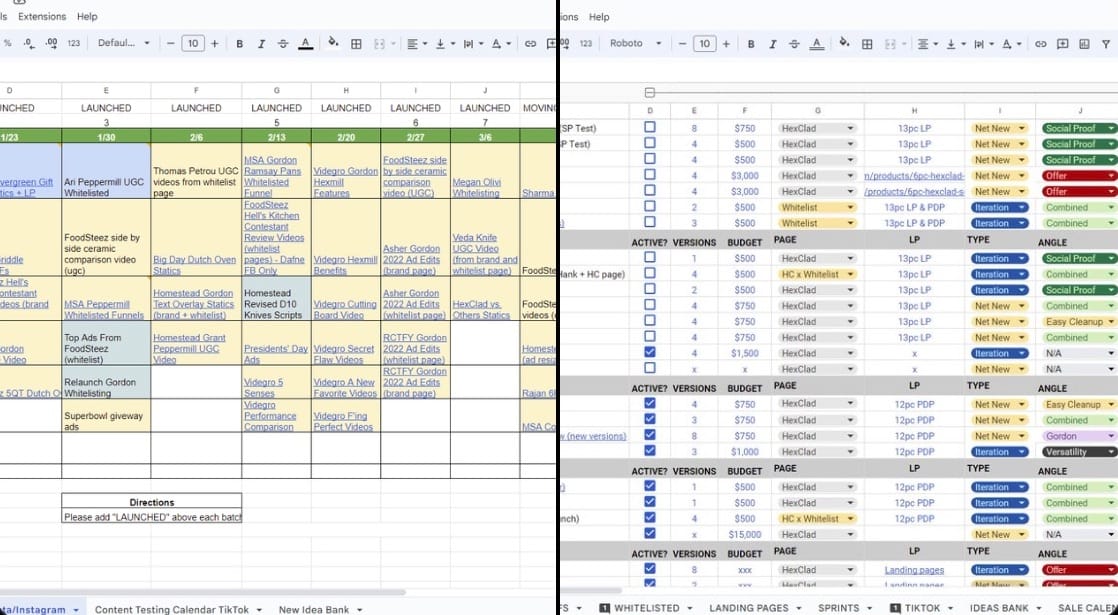Open Big Day Dutch Oven Statics link
Image resolution: width=1118 pixels, height=615 pixels.
tap(194, 265)
